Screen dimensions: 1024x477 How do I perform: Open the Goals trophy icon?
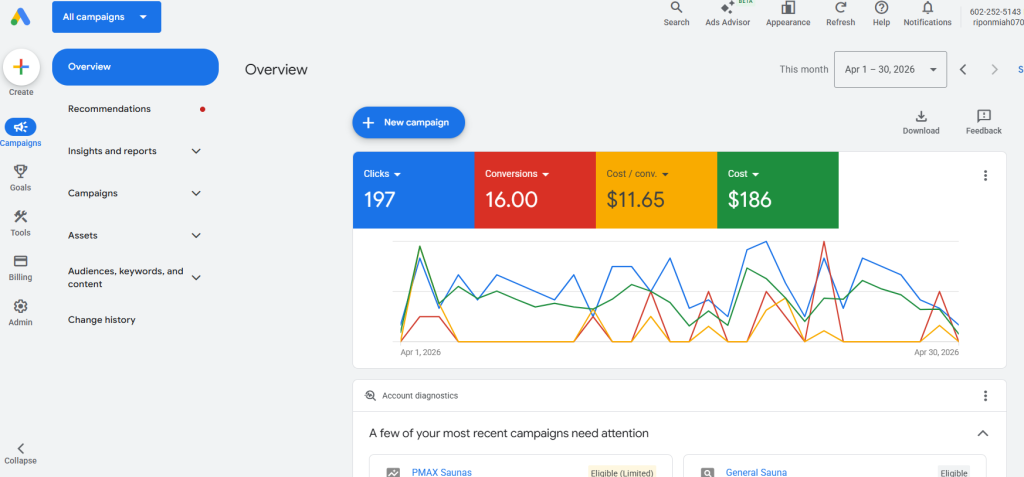click(x=21, y=171)
